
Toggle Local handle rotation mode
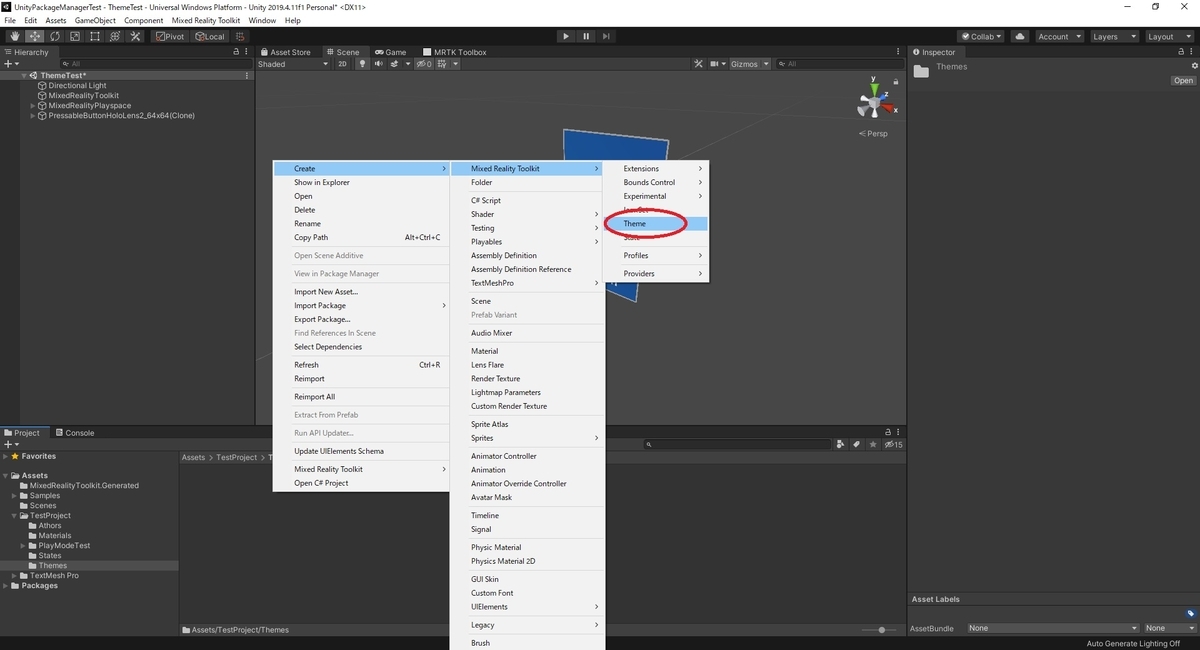pyautogui.click(x=209, y=36)
